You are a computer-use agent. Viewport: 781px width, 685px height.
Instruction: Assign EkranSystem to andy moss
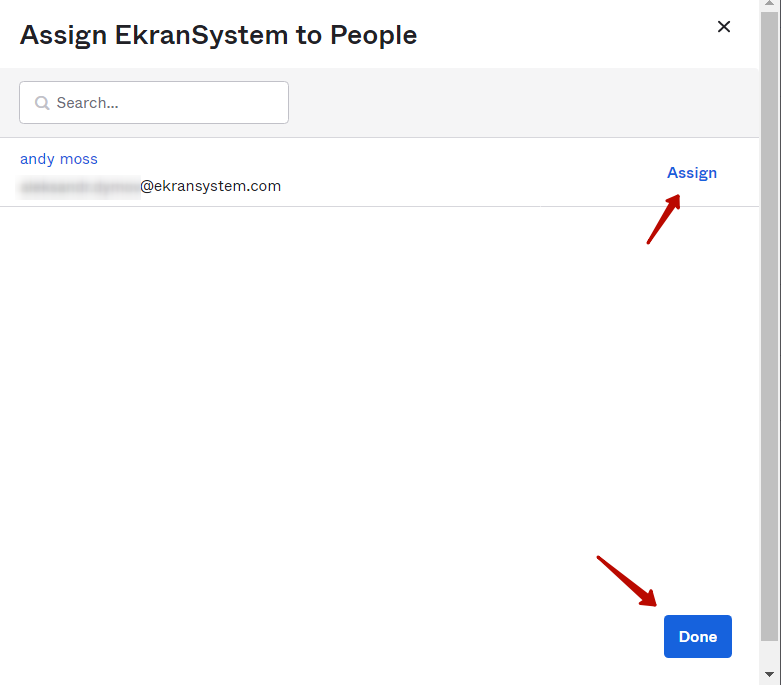(691, 173)
